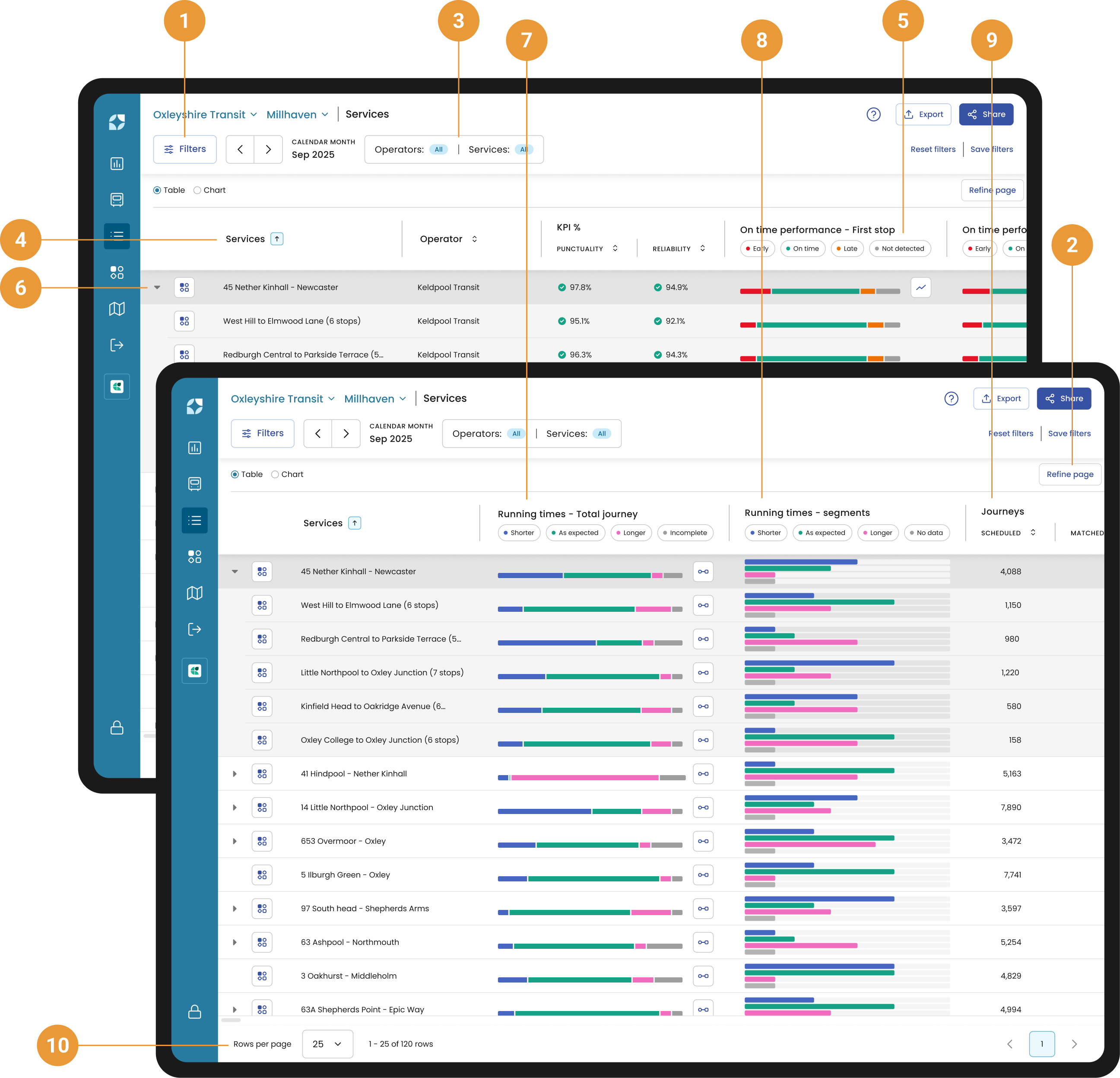Click the total journey bar for 653 Overmoor - Oxley
The image size is (1120, 1078).
(x=590, y=845)
